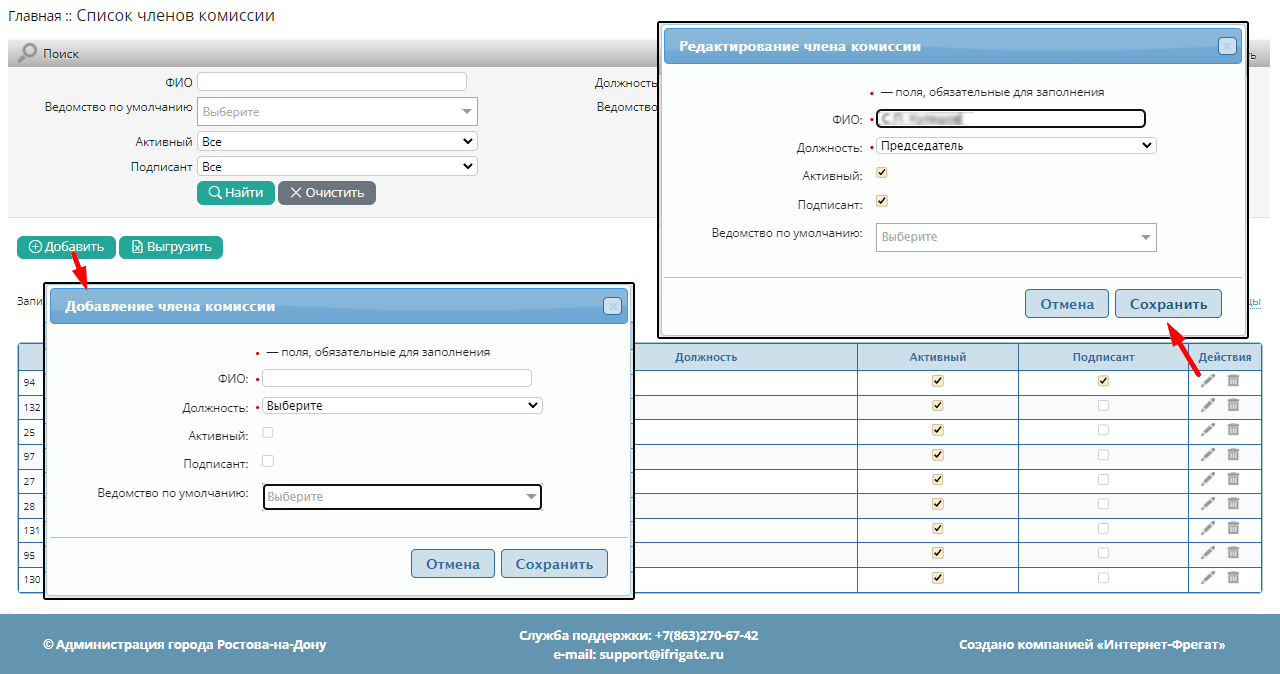Close the Редактирование члена комиссии dialog
Image resolution: width=1280 pixels, height=674 pixels.
coord(1226,46)
